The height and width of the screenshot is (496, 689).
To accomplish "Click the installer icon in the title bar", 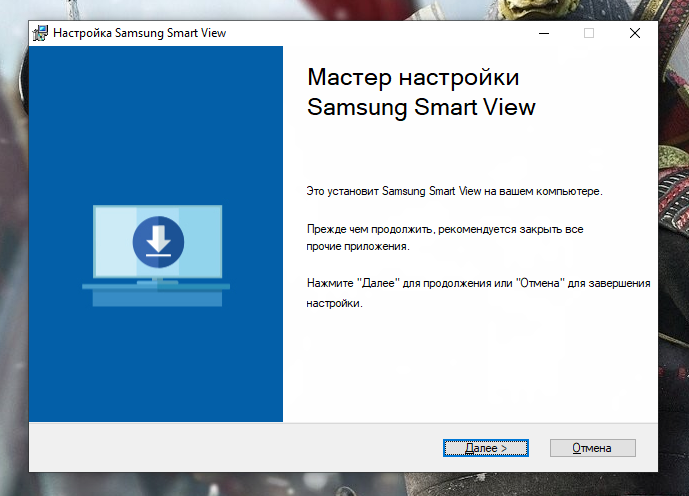I will (x=40, y=33).
